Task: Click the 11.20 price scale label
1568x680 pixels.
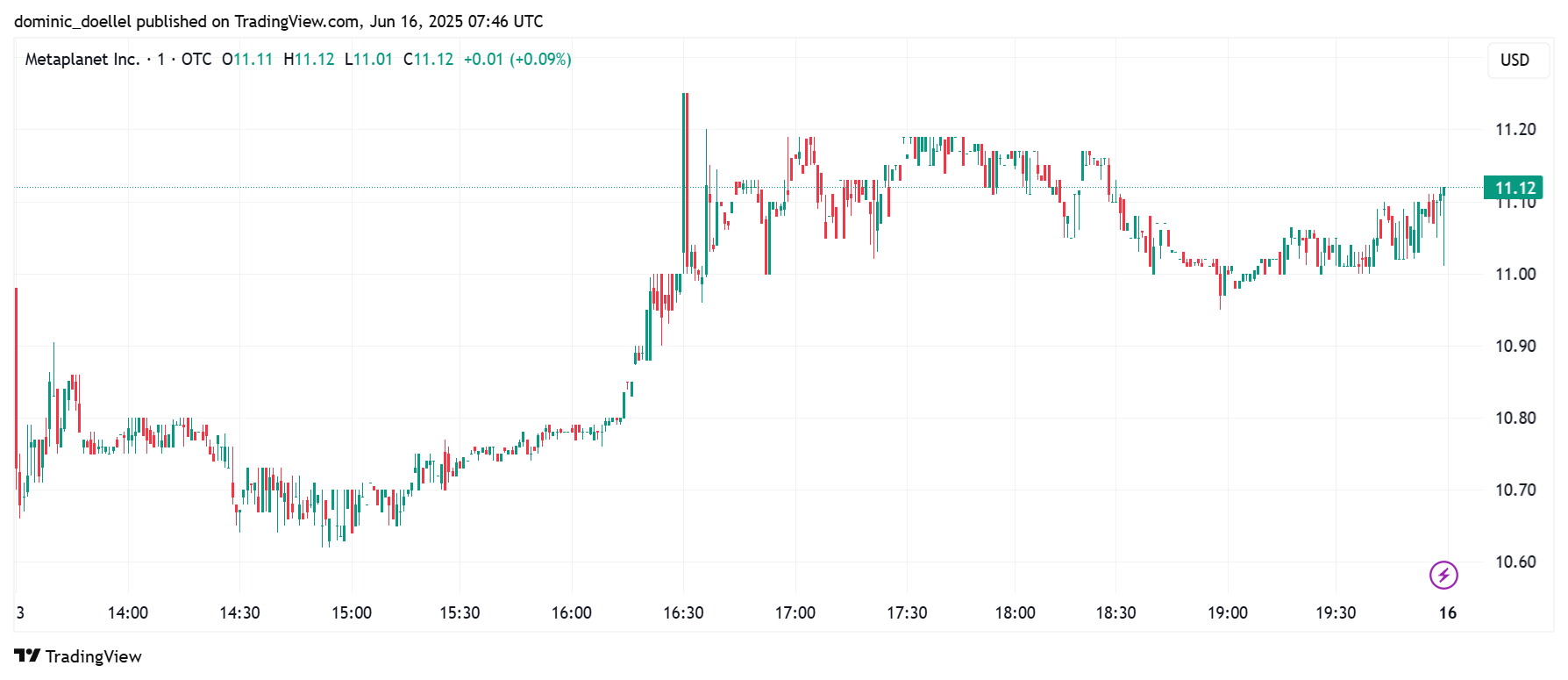Action: 1515,130
